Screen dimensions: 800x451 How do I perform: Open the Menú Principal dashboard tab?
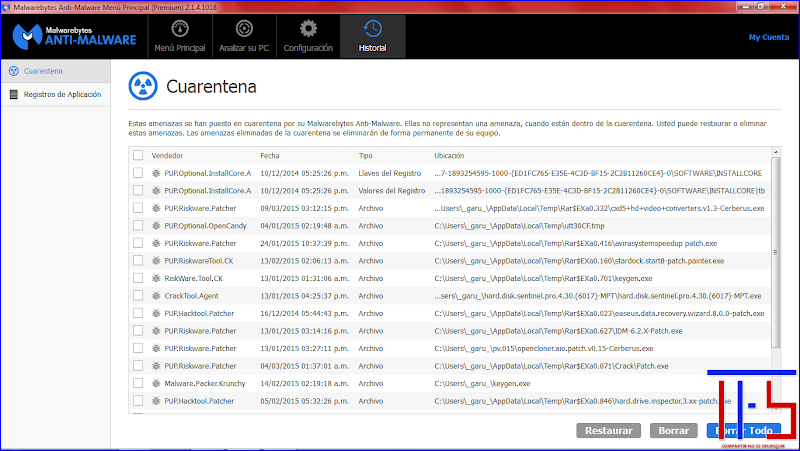point(180,36)
